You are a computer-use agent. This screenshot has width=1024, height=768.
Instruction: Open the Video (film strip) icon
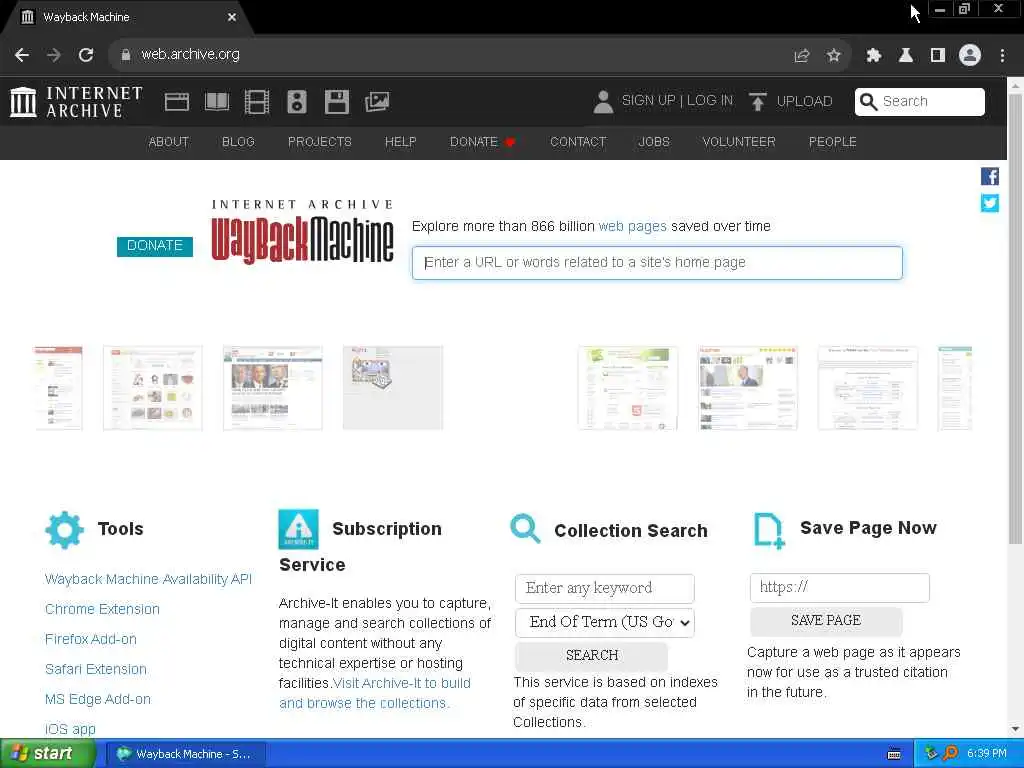point(257,102)
